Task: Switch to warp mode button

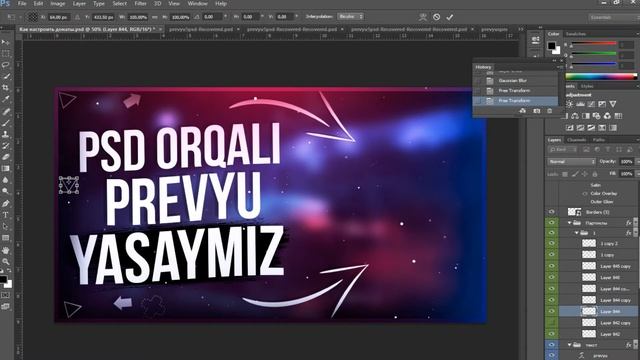Action: pos(423,17)
